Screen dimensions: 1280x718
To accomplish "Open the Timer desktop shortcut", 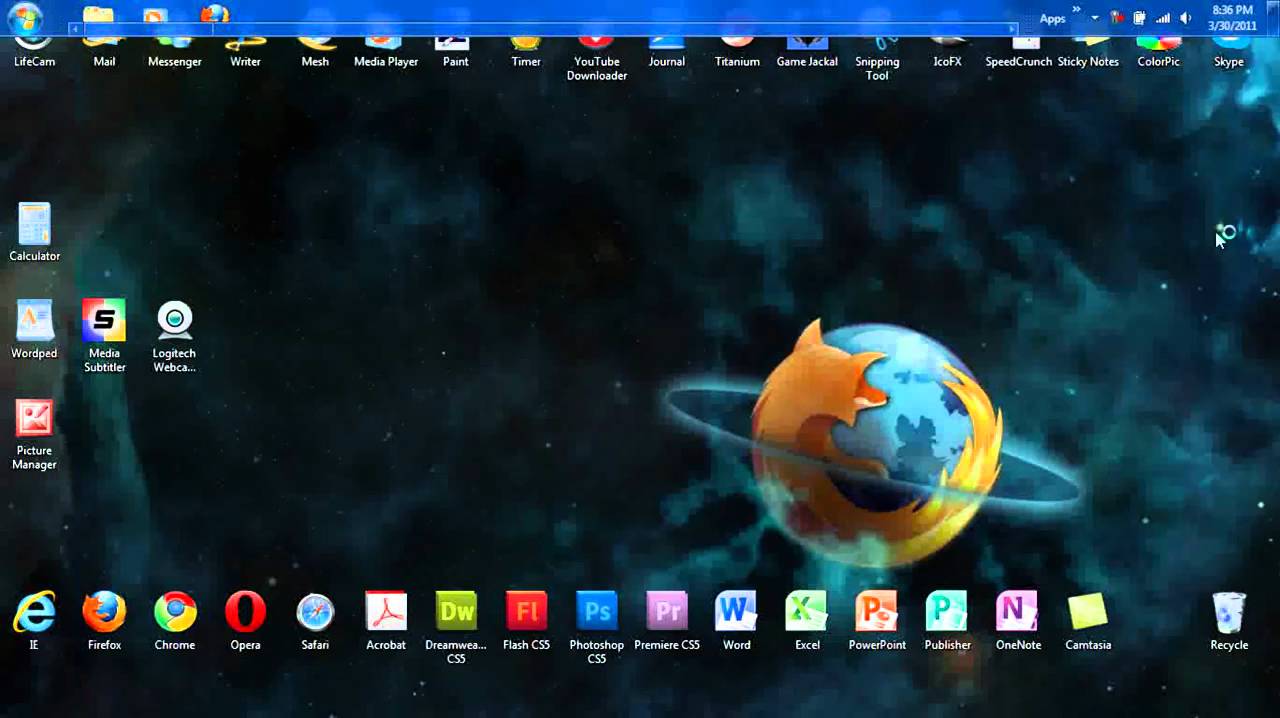I will click(x=526, y=54).
